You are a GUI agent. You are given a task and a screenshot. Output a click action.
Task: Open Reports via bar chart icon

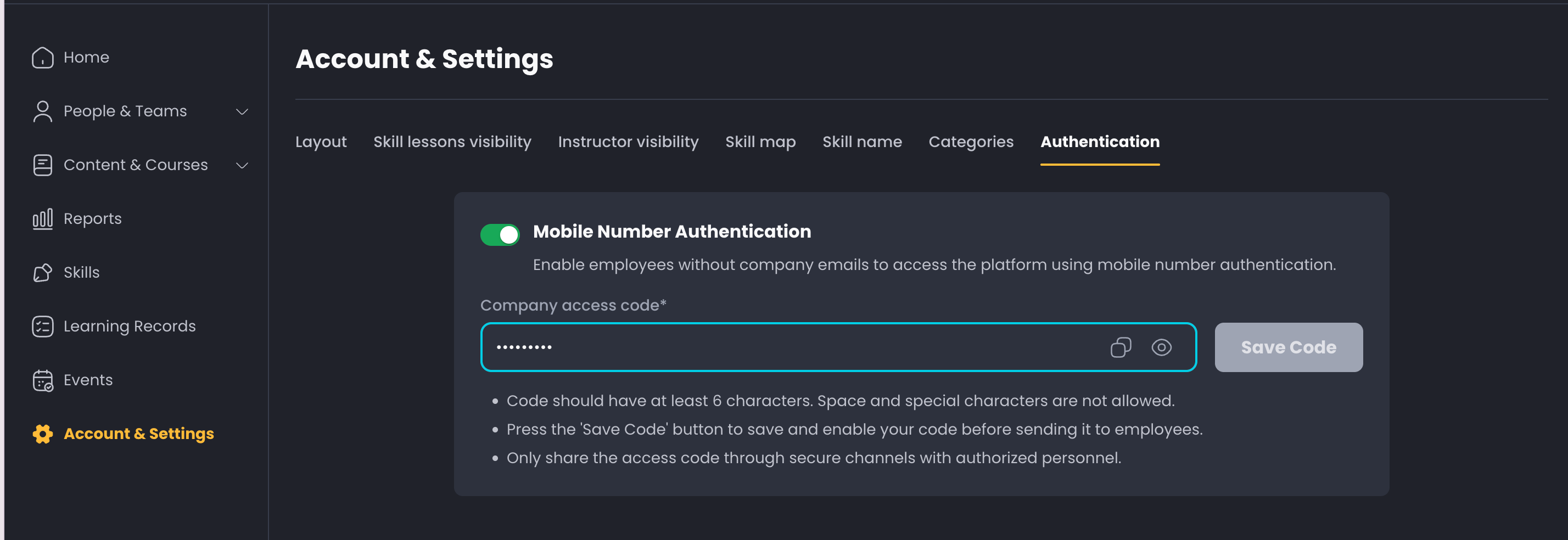coord(43,219)
